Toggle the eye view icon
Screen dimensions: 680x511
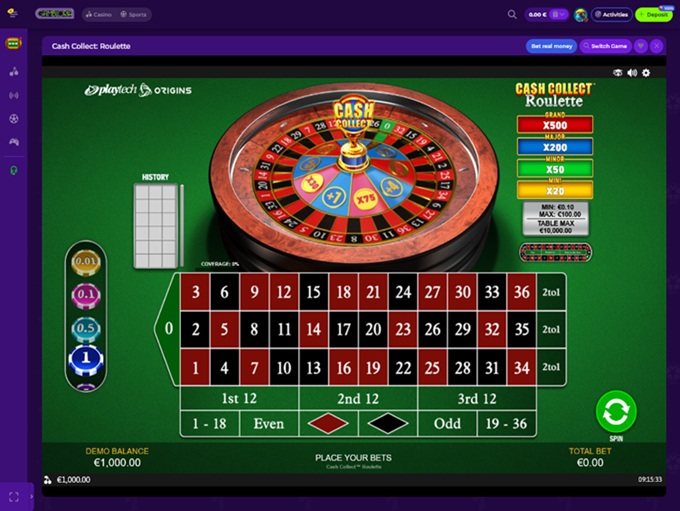point(618,73)
